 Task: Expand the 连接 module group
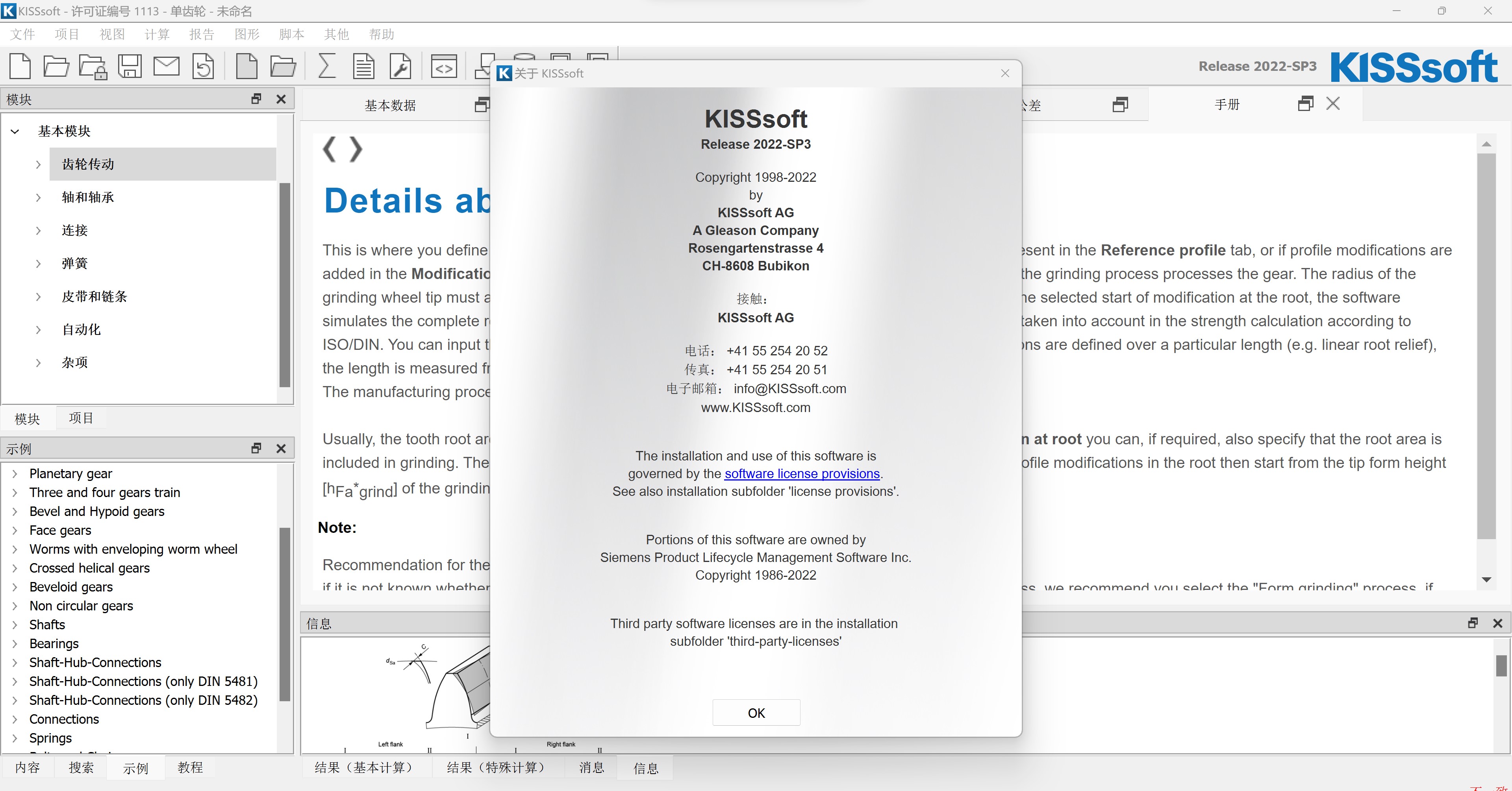pos(38,231)
